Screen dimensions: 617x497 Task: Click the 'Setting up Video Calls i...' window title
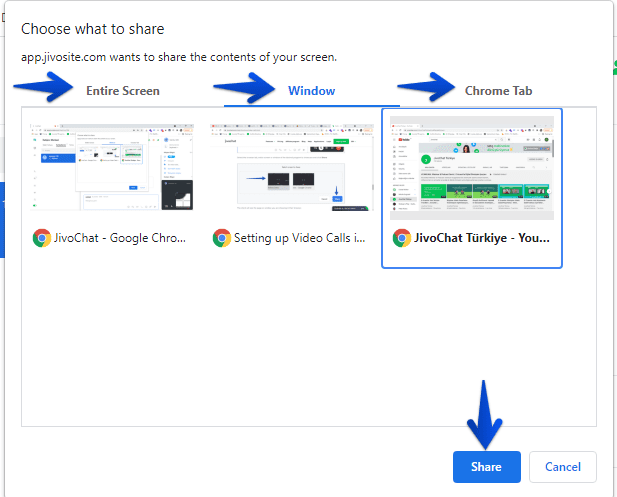(x=299, y=238)
